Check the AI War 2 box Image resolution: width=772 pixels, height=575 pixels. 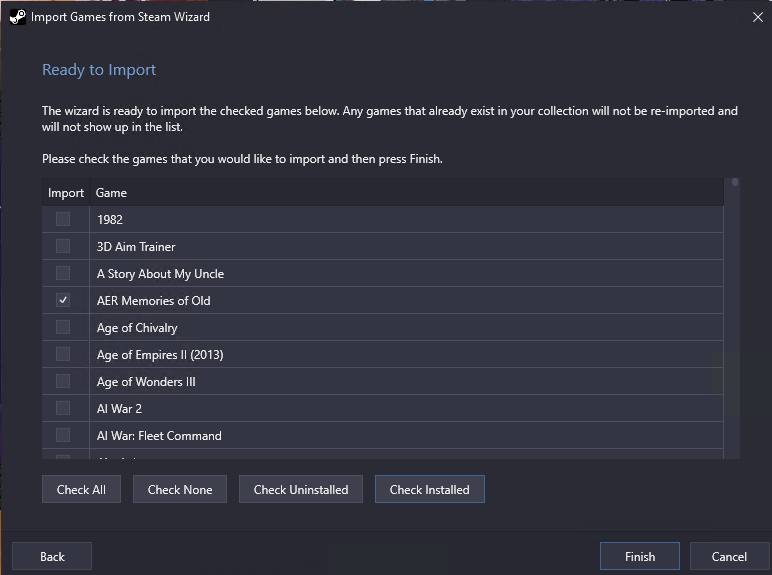pyautogui.click(x=63, y=408)
